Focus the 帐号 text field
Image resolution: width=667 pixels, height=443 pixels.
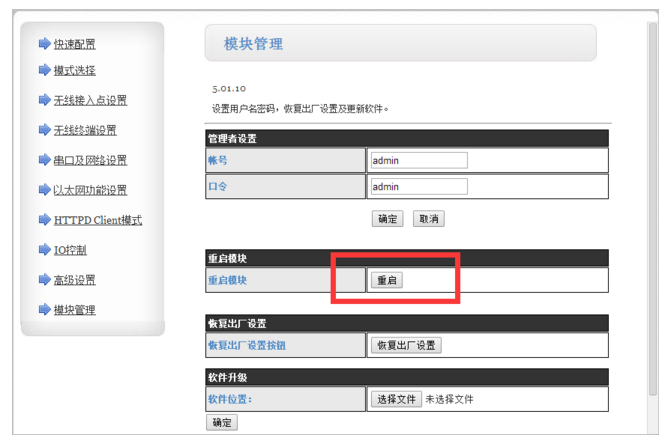click(x=418, y=160)
